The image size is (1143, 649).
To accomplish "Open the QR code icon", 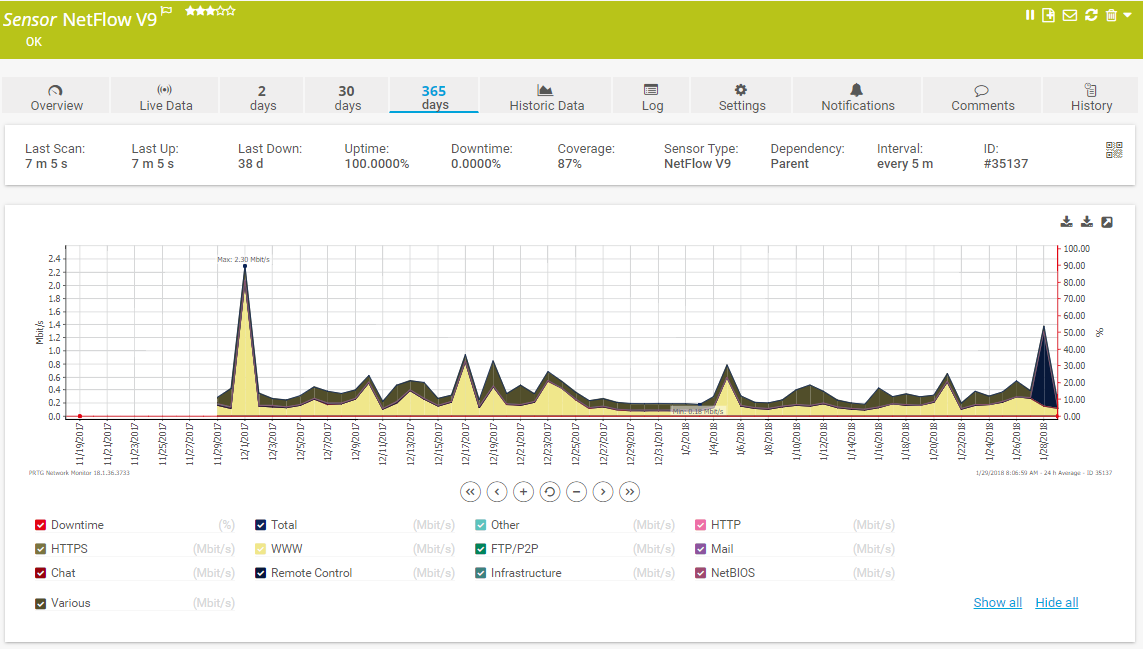I will click(x=1114, y=150).
